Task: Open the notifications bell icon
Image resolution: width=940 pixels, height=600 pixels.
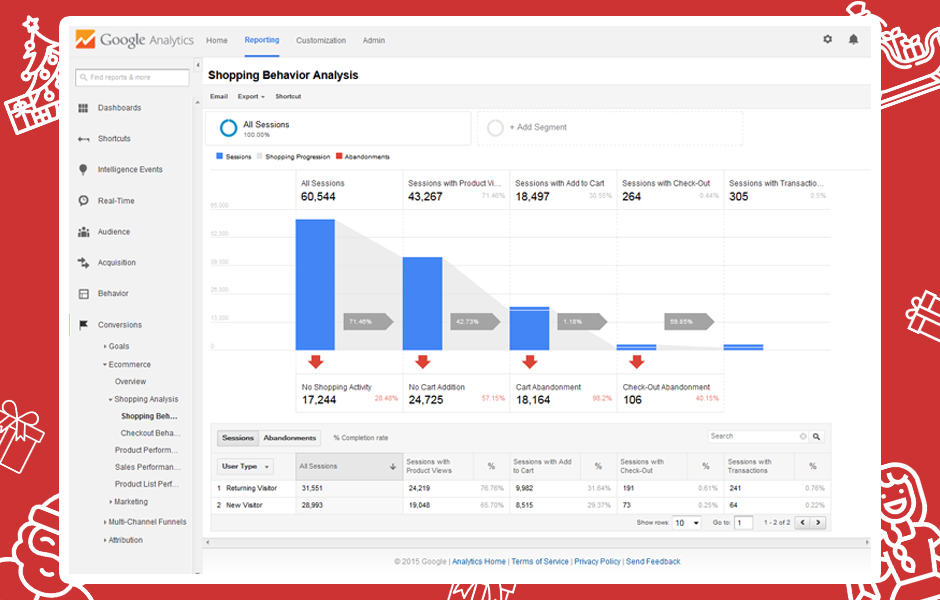Action: coord(853,40)
